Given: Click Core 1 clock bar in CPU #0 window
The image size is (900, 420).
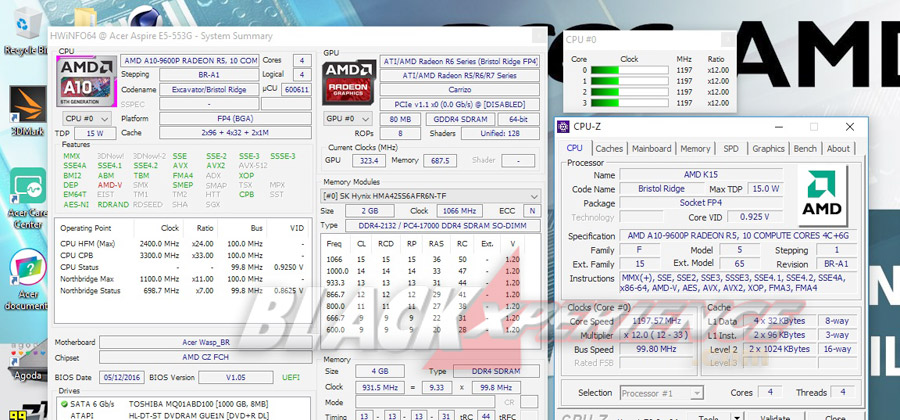Looking at the screenshot, I should 630,81.
